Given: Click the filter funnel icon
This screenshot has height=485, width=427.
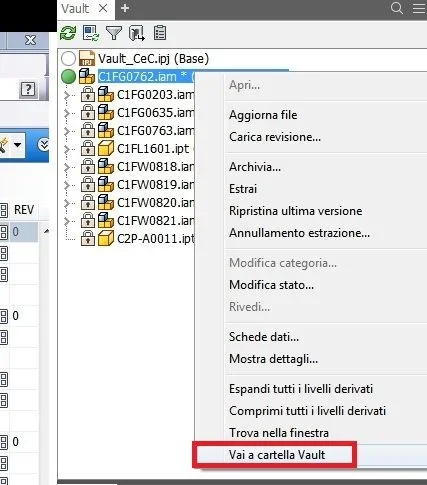Looking at the screenshot, I should tap(114, 33).
